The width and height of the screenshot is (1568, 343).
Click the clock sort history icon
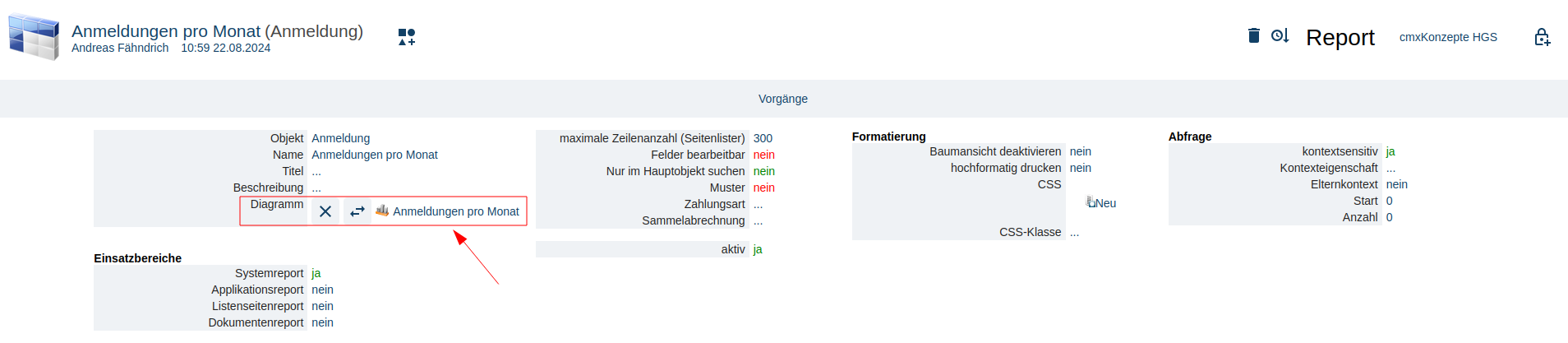1280,35
